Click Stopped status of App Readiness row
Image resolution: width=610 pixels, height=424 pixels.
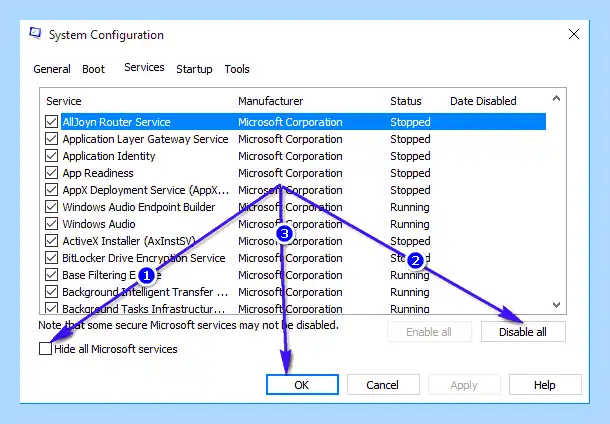click(x=410, y=173)
